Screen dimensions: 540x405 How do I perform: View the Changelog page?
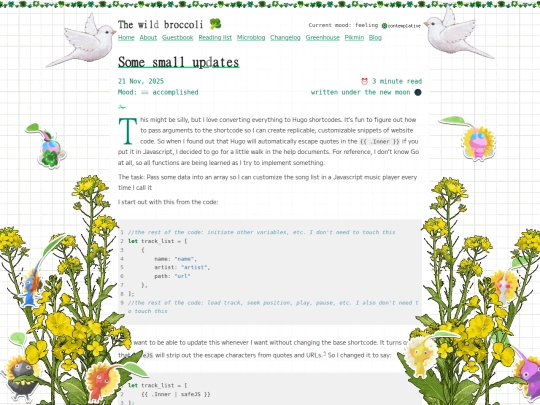[285, 38]
